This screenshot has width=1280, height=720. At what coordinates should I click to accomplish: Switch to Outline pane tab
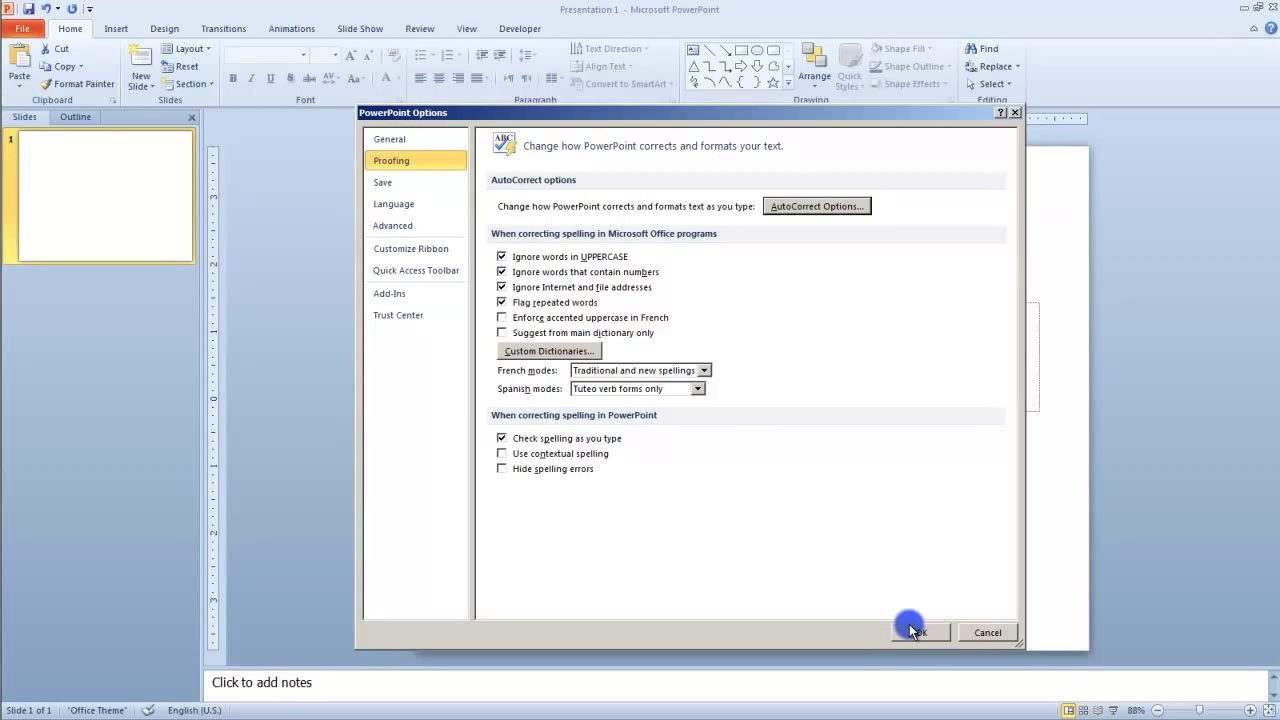(x=75, y=117)
